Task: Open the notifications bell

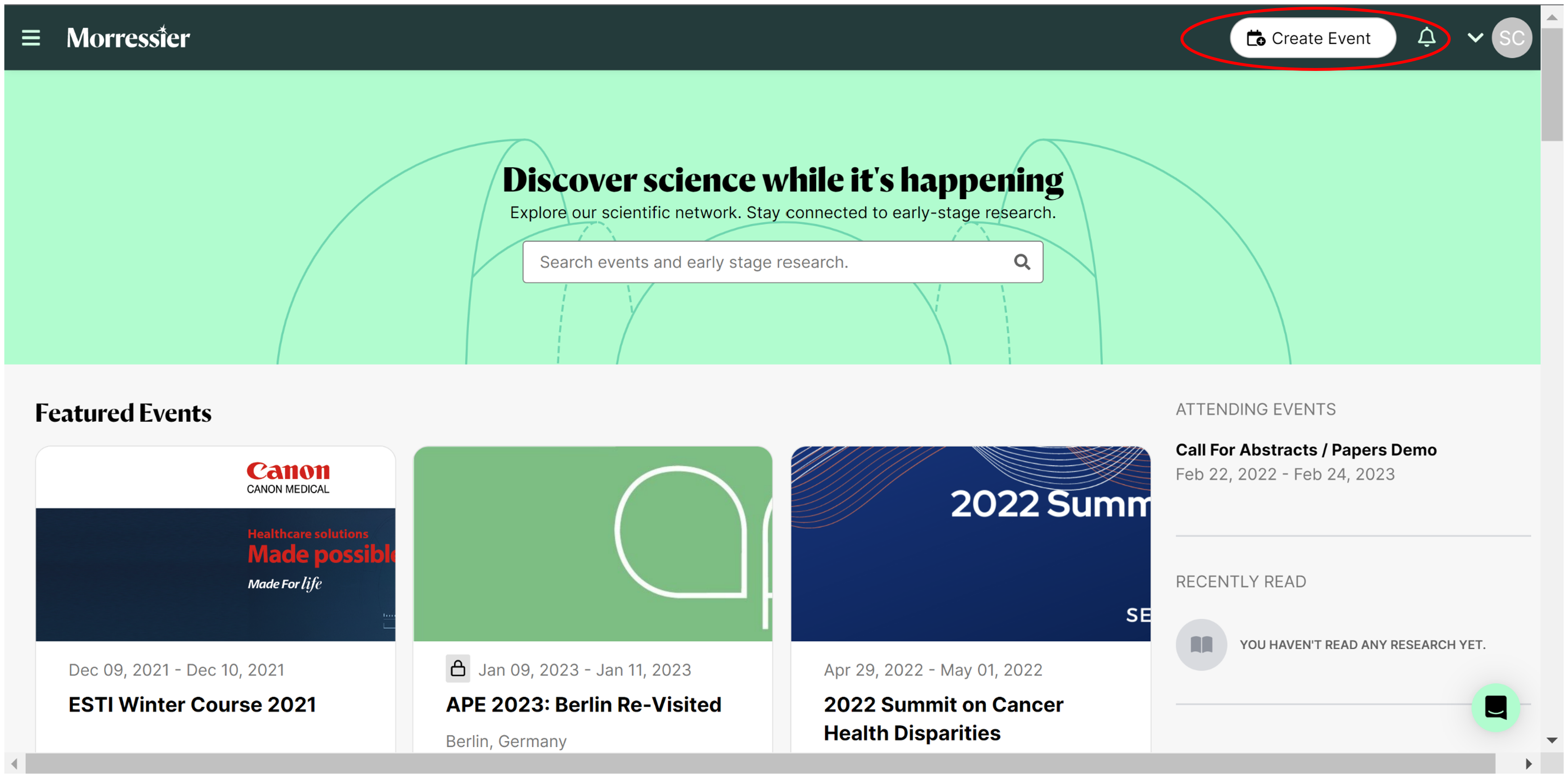Action: point(1426,38)
